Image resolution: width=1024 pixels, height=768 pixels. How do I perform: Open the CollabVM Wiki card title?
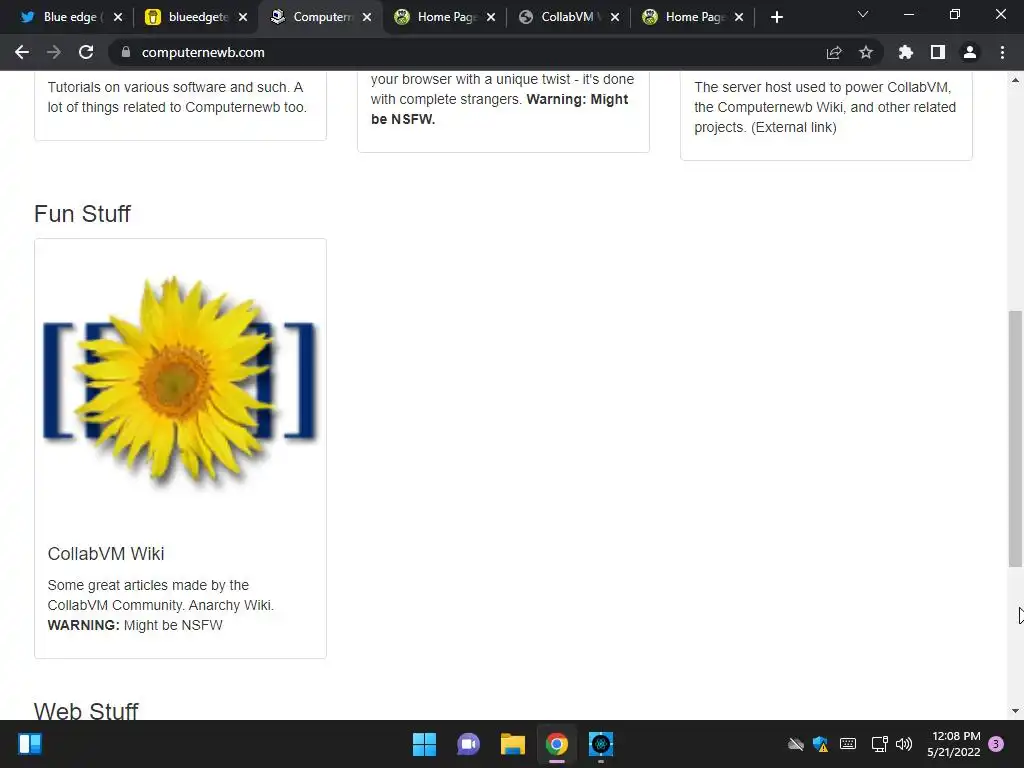point(106,554)
